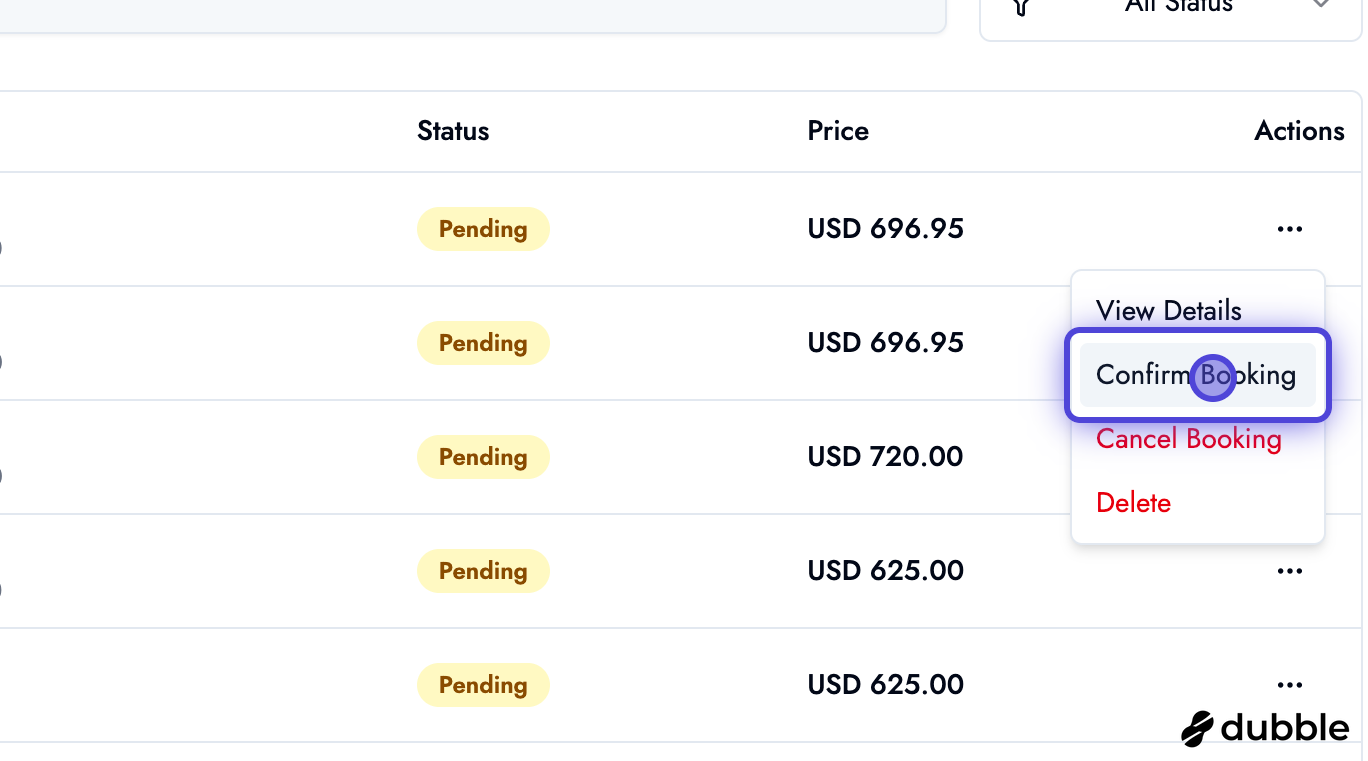Select View Details from the actions menu
Screen dimensions: 1368x761
[1168, 311]
